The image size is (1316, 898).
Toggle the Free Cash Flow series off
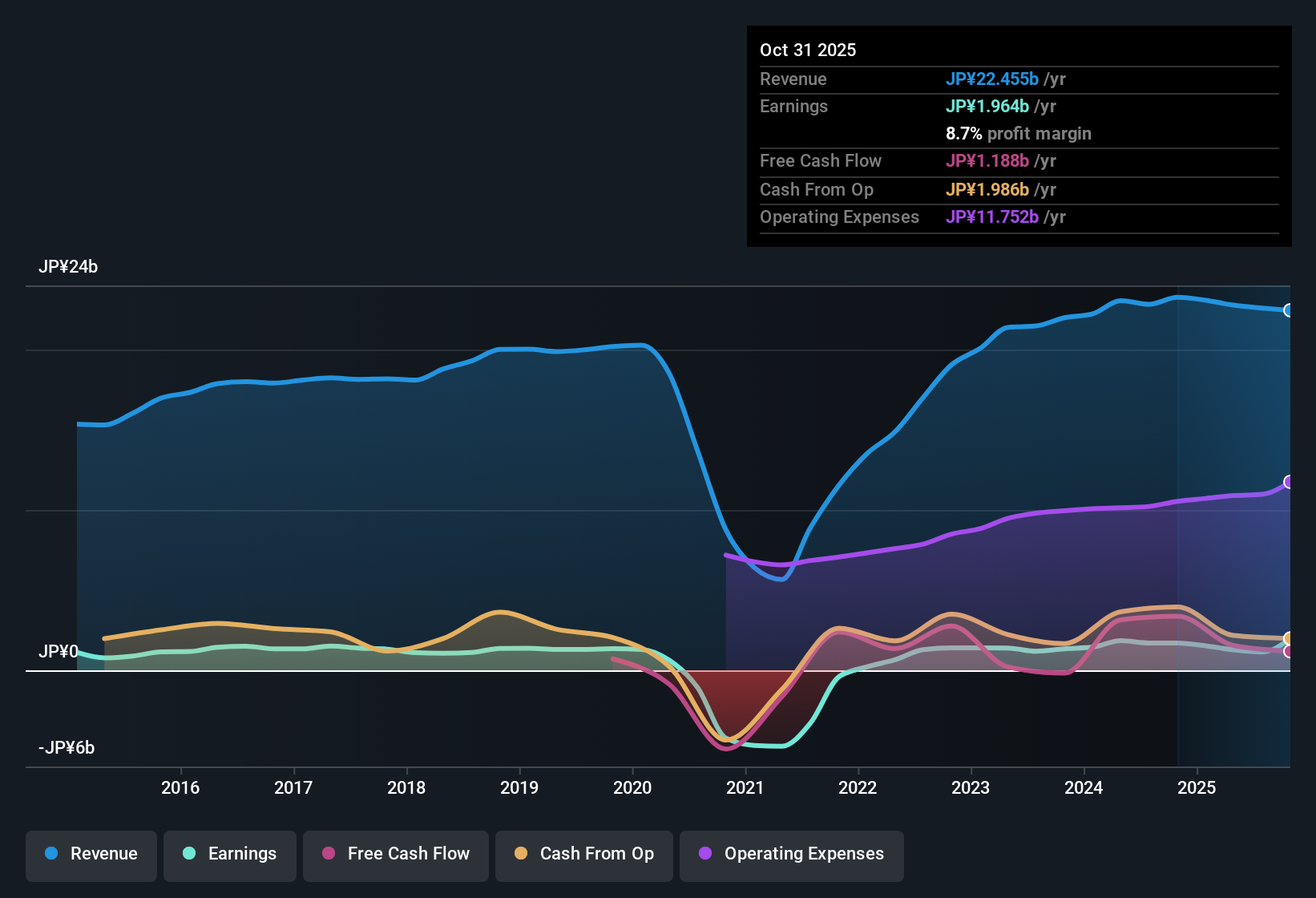[395, 854]
